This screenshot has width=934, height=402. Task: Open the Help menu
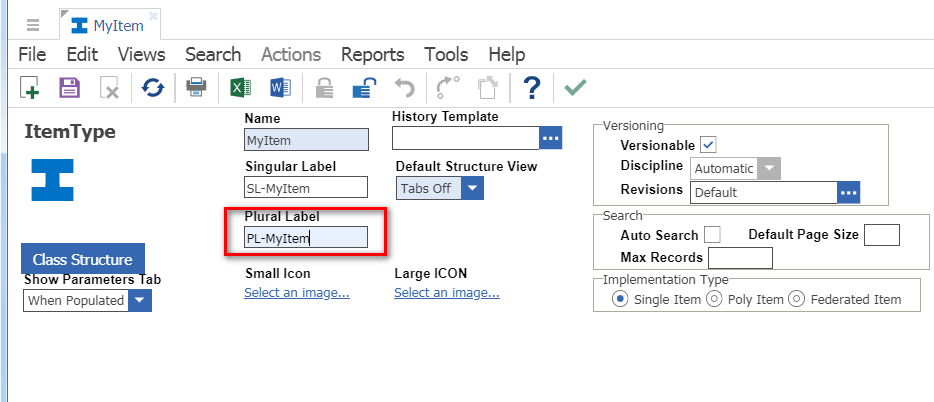coord(507,55)
